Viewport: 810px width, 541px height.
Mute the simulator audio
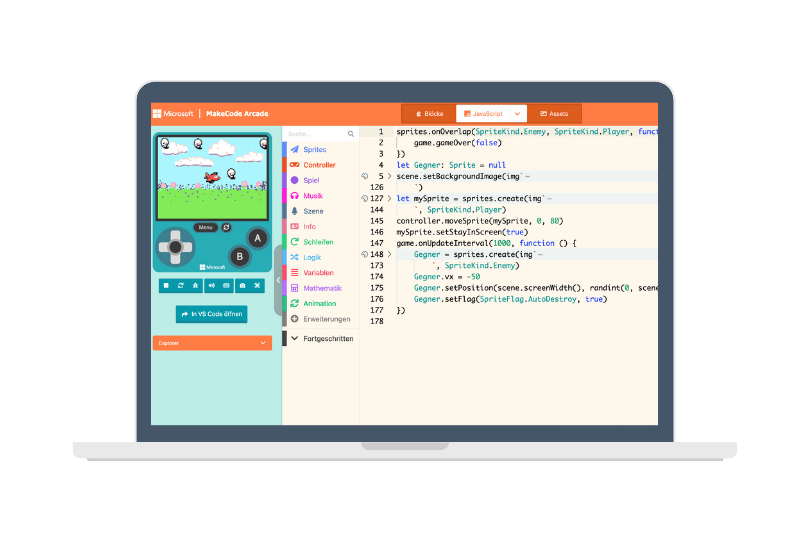(212, 285)
